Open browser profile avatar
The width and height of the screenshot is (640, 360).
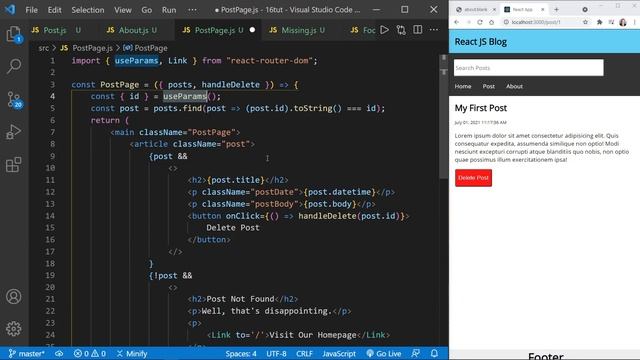(x=623, y=22)
